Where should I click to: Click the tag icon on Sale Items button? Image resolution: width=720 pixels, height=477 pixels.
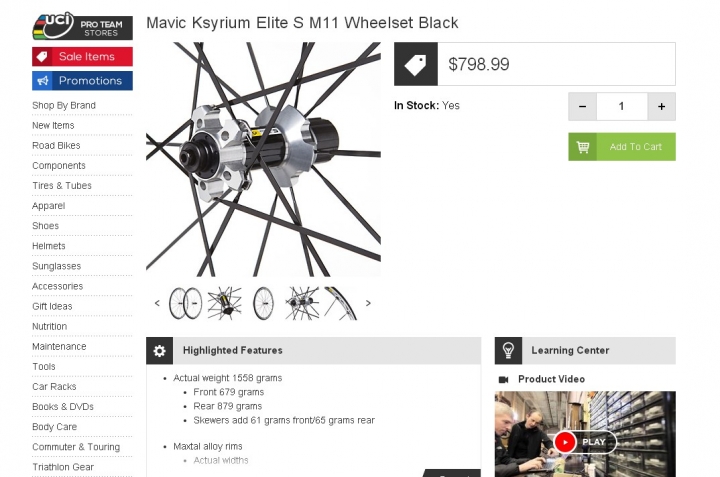pos(42,57)
